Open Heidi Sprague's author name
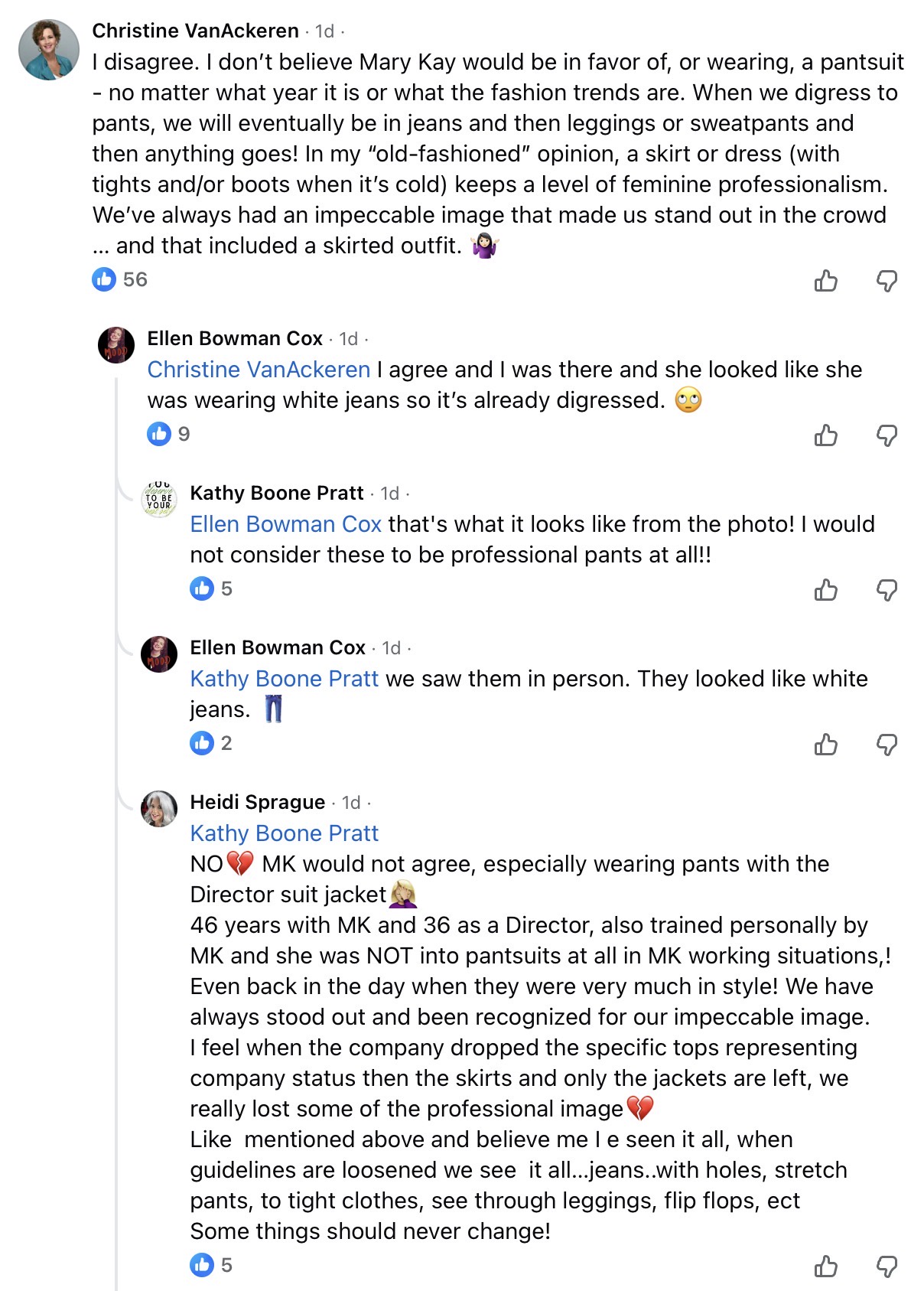 tap(258, 802)
